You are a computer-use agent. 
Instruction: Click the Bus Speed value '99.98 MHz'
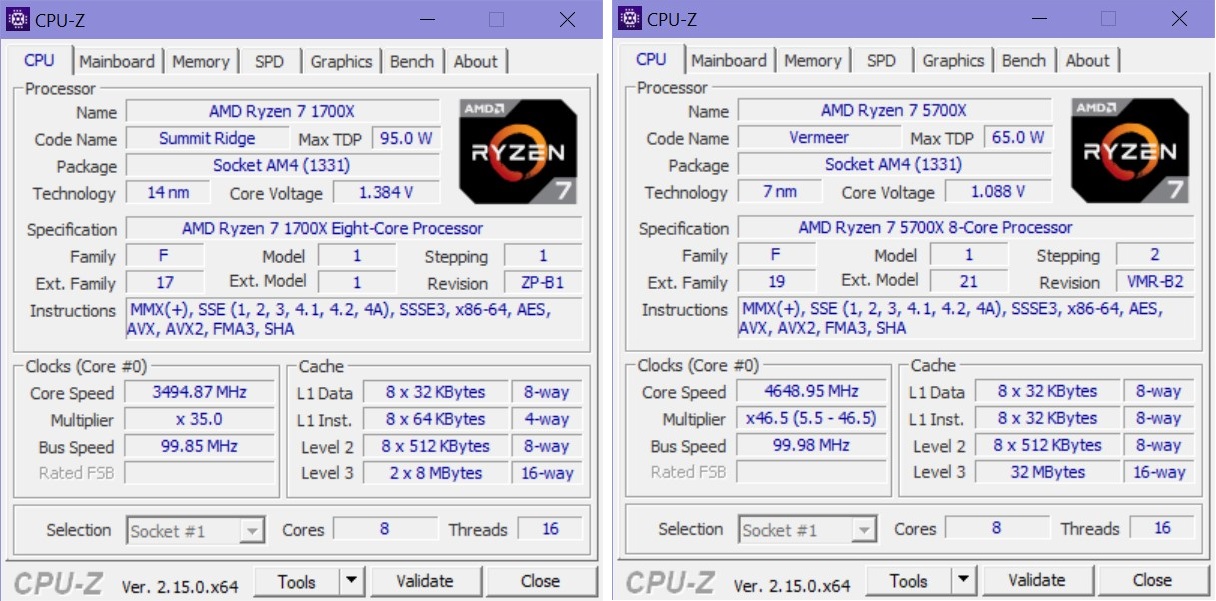point(811,445)
